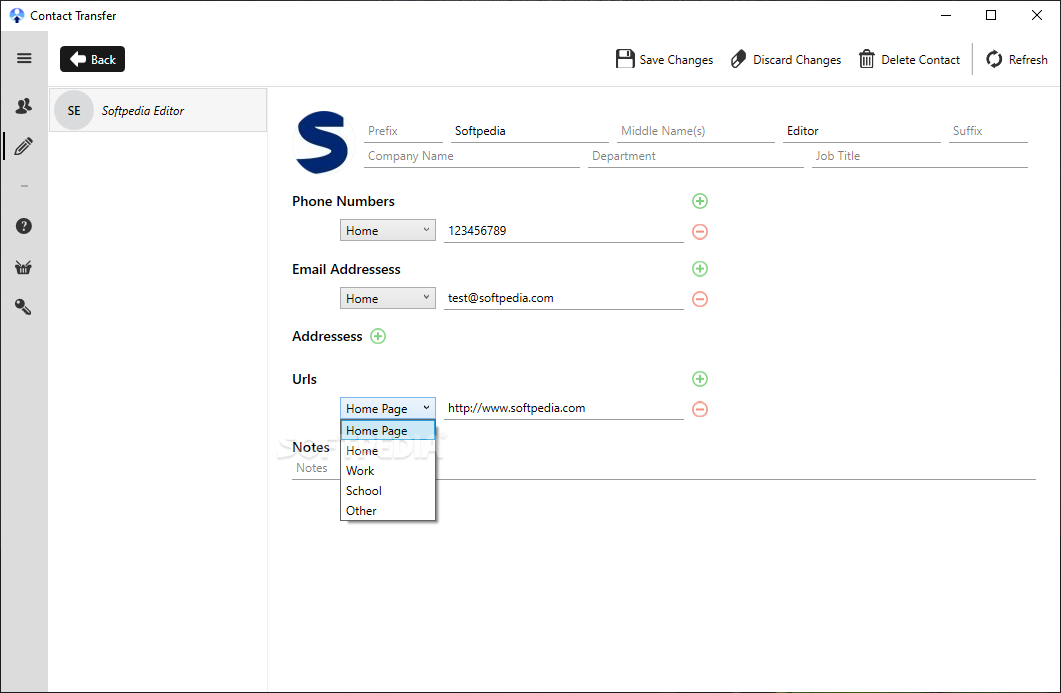Minimize the Contact Transfer window
Viewport: 1061px width, 693px height.
point(946,15)
